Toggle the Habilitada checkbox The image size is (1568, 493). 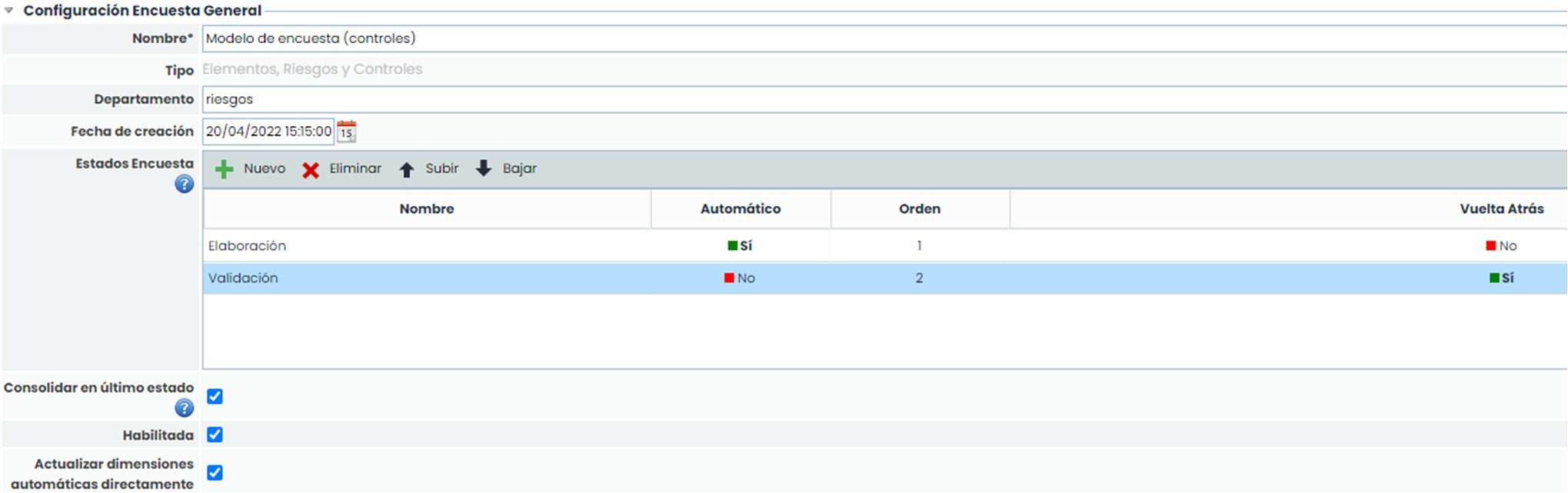pos(215,435)
